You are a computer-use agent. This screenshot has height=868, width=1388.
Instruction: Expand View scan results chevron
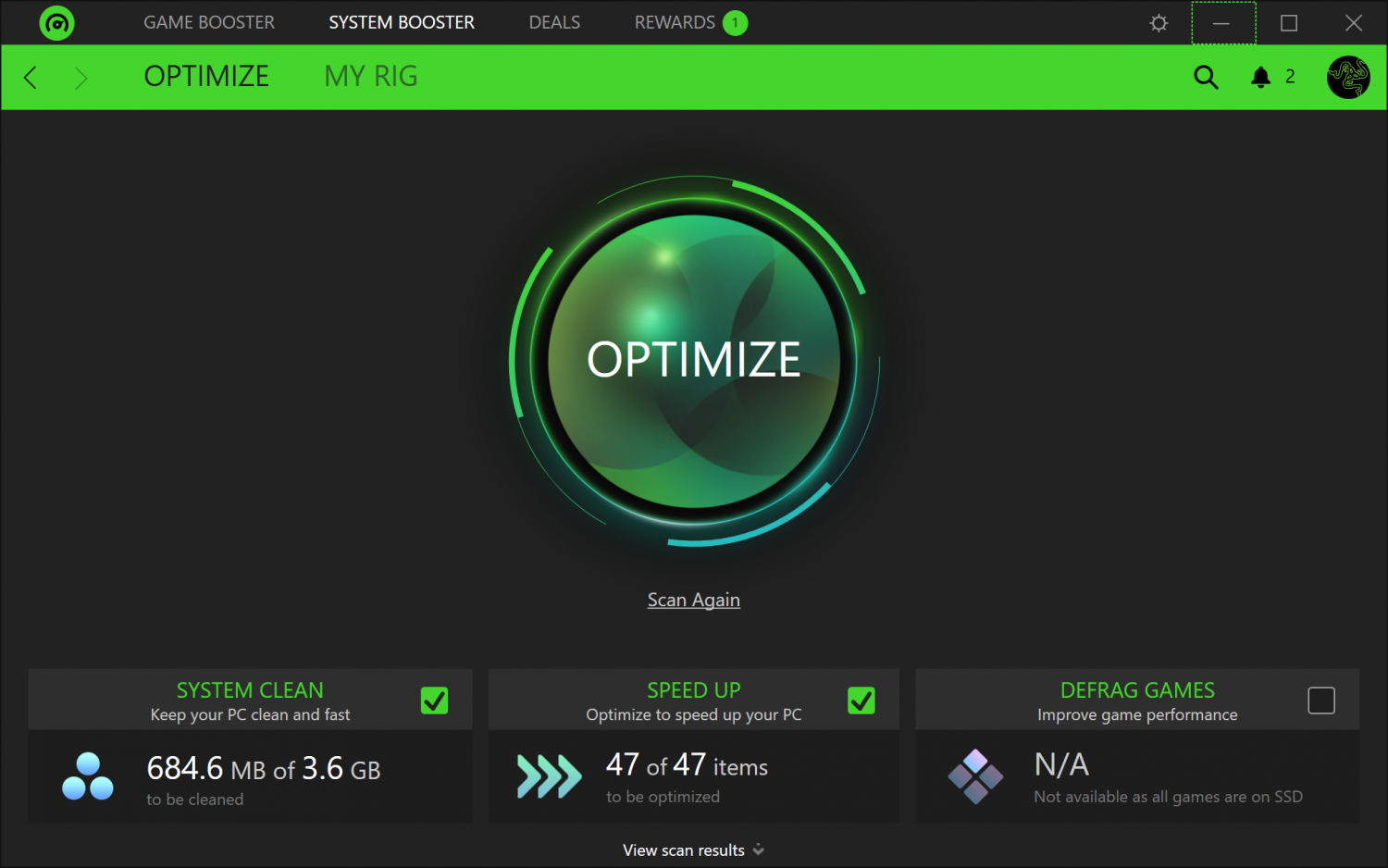pos(759,849)
